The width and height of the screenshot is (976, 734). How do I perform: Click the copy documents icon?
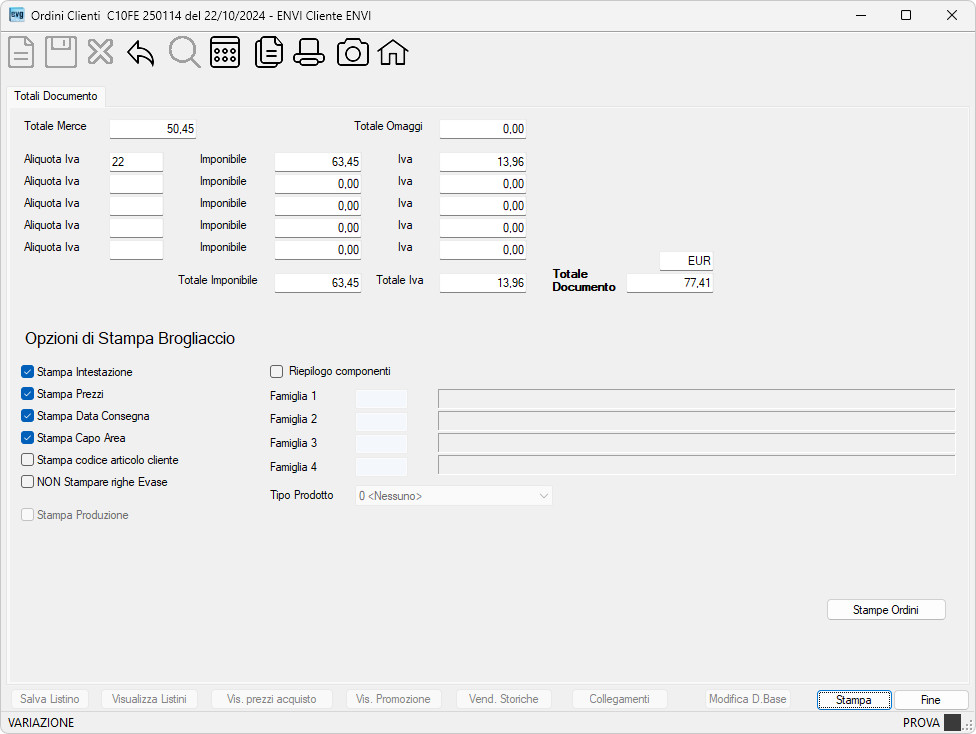click(269, 52)
